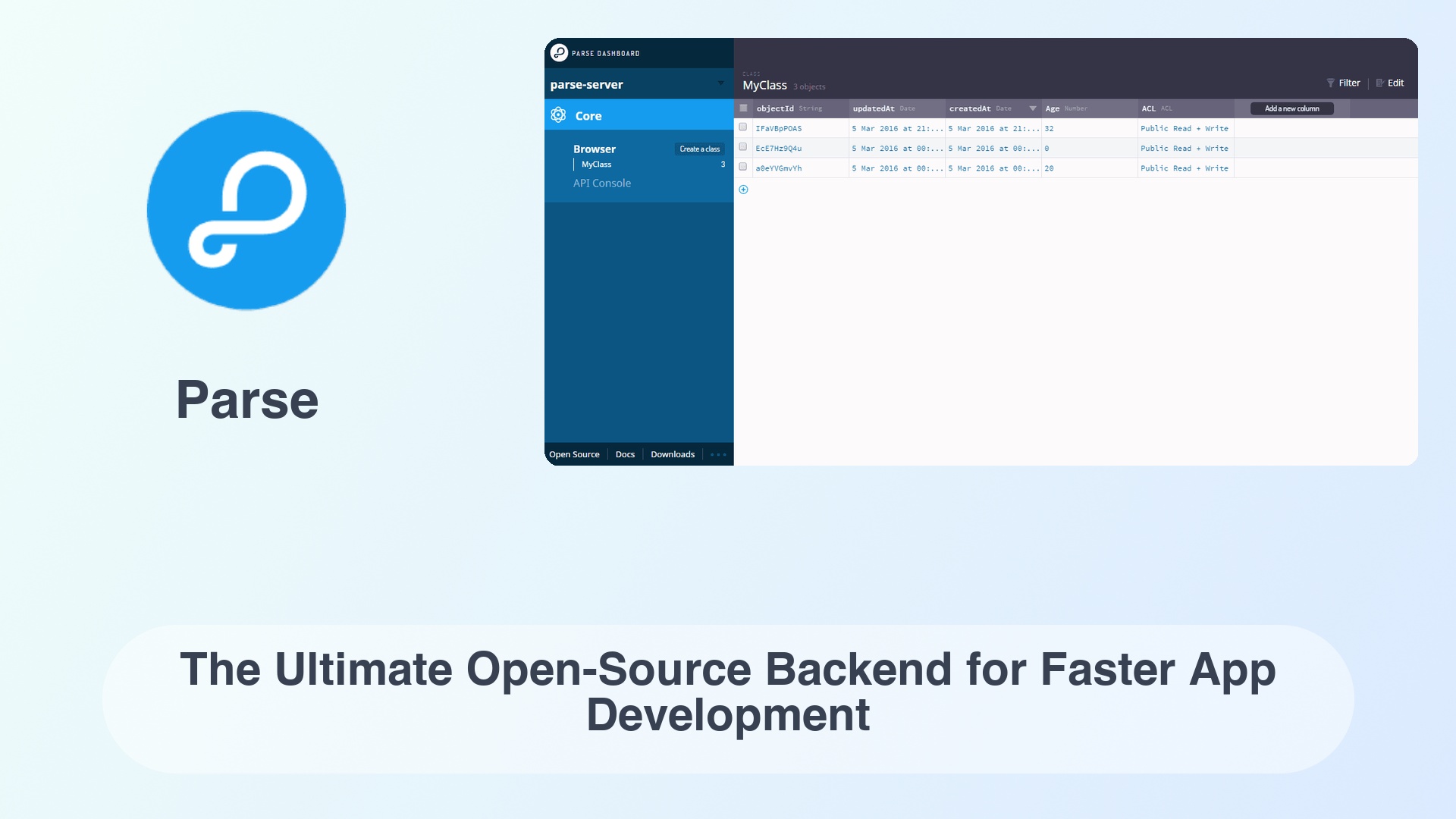Click the Open Source footer link

click(x=574, y=454)
